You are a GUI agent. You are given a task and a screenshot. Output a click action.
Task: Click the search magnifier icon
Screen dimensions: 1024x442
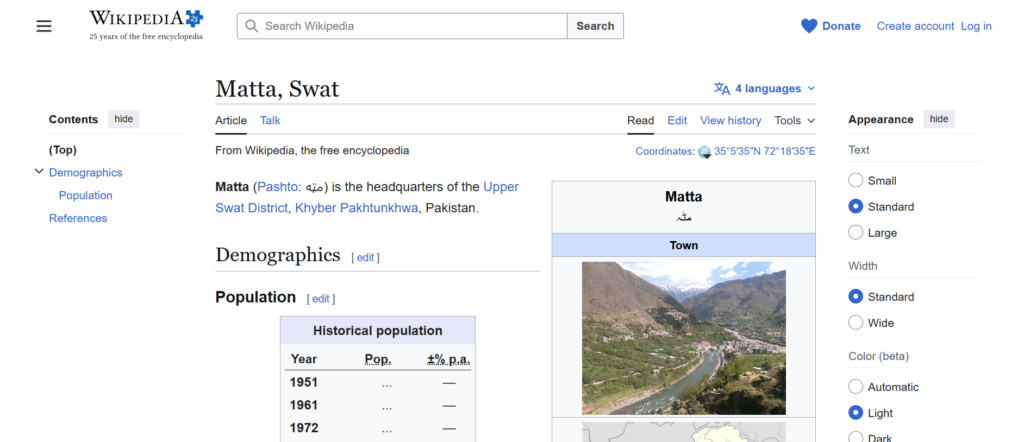(x=251, y=26)
